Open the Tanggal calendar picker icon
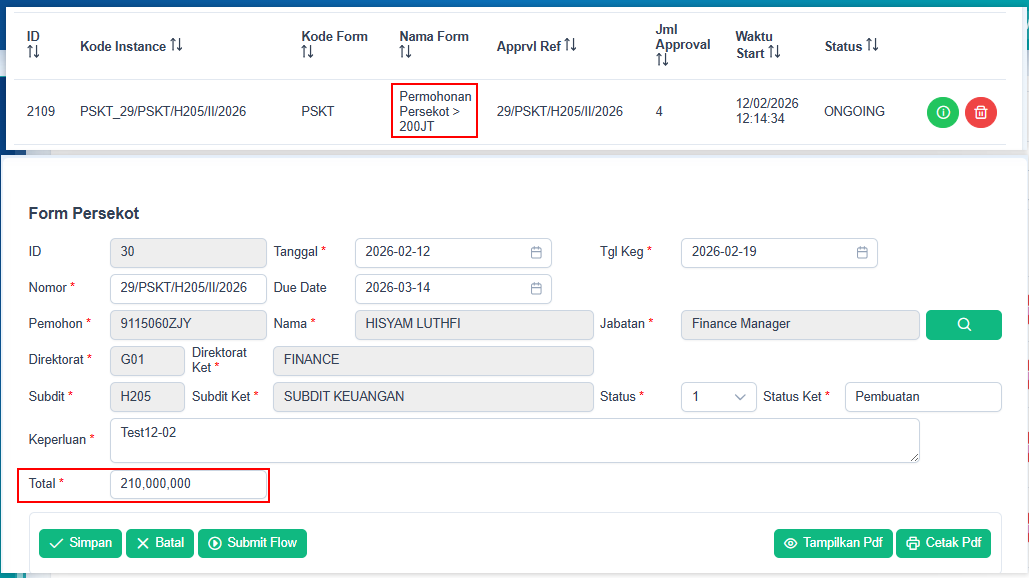Image resolution: width=1029 pixels, height=578 pixels. tap(536, 253)
